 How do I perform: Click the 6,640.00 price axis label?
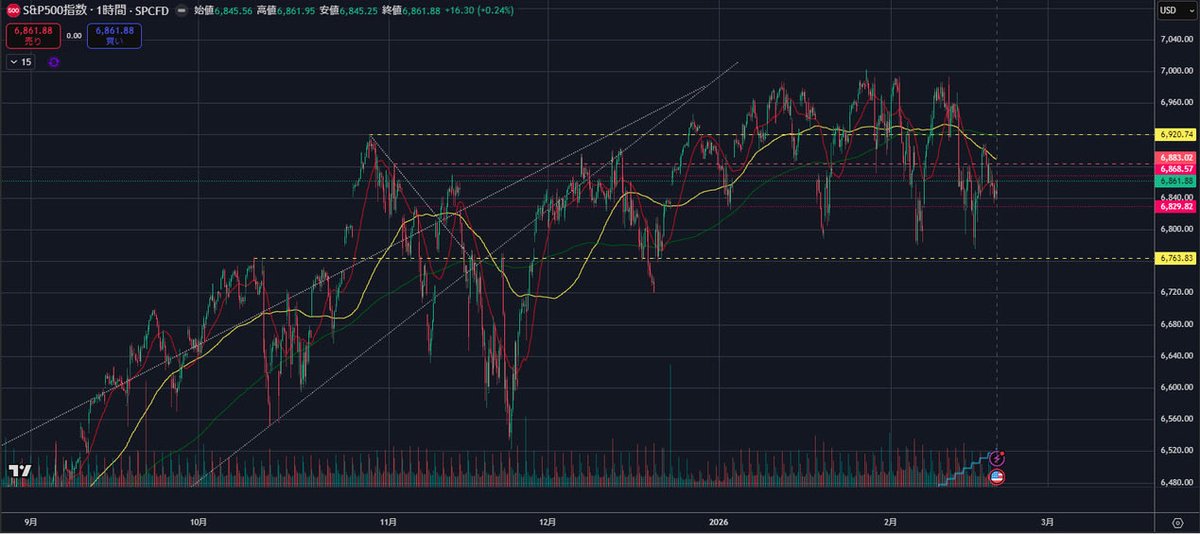point(1178,356)
